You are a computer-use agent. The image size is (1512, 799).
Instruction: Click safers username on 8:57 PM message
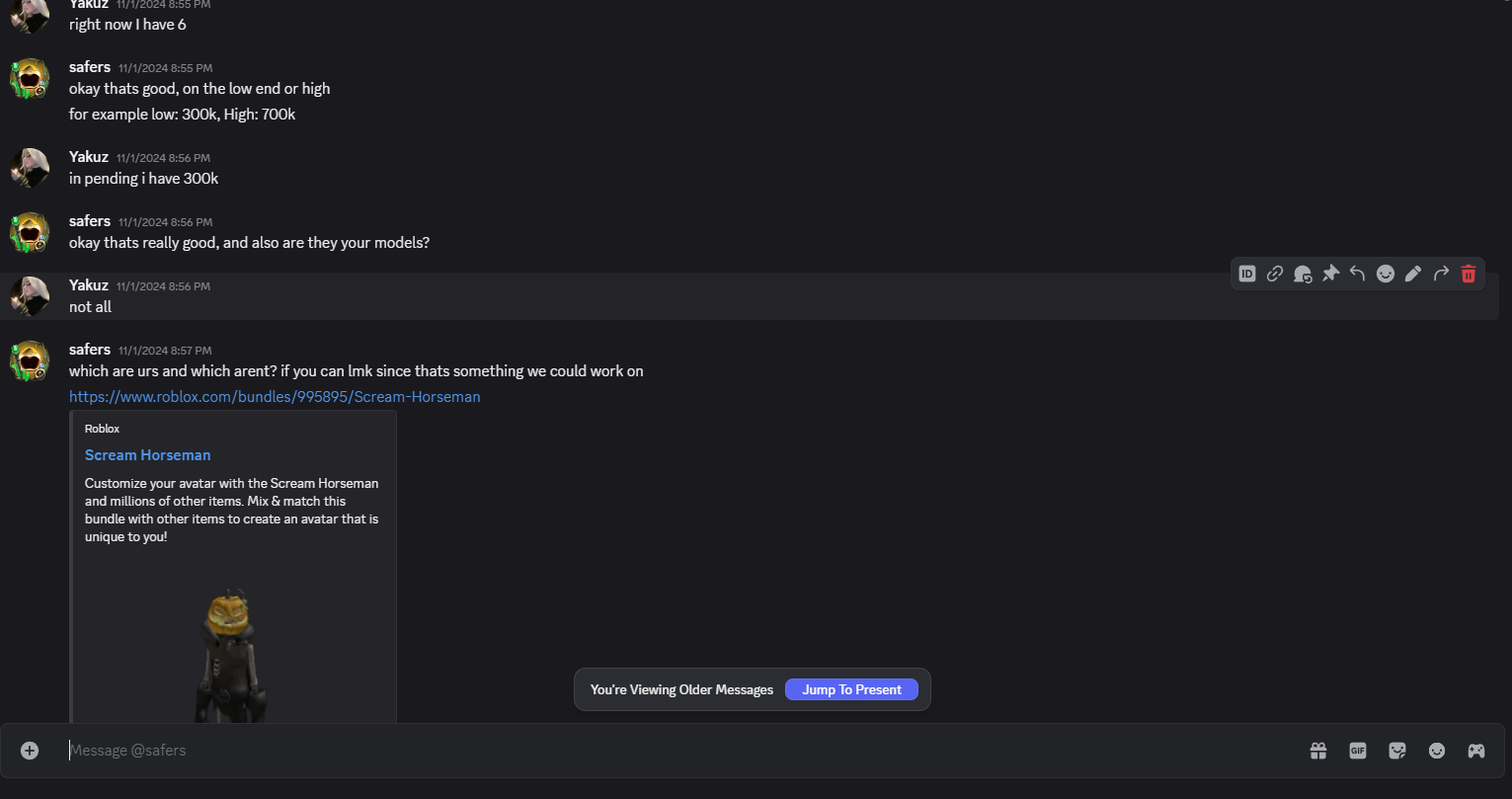click(90, 350)
